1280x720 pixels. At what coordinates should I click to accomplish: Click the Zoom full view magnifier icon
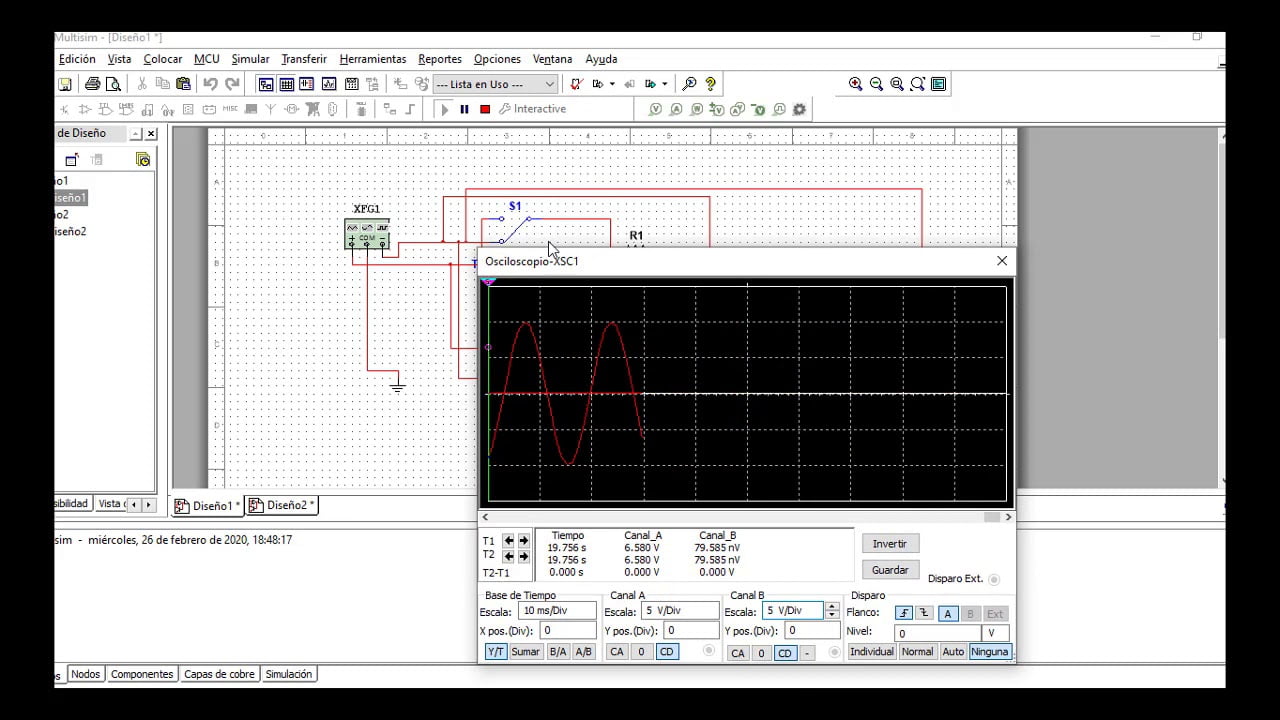pos(918,84)
